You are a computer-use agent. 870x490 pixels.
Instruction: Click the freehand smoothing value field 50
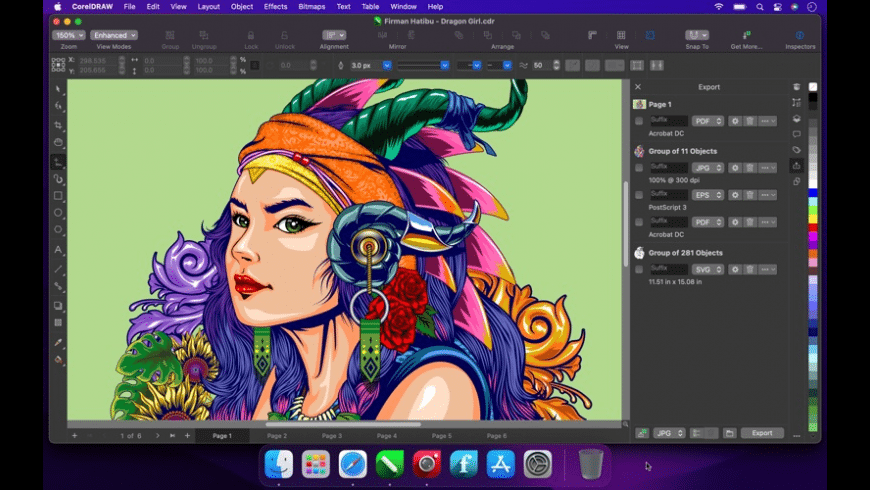(x=542, y=65)
